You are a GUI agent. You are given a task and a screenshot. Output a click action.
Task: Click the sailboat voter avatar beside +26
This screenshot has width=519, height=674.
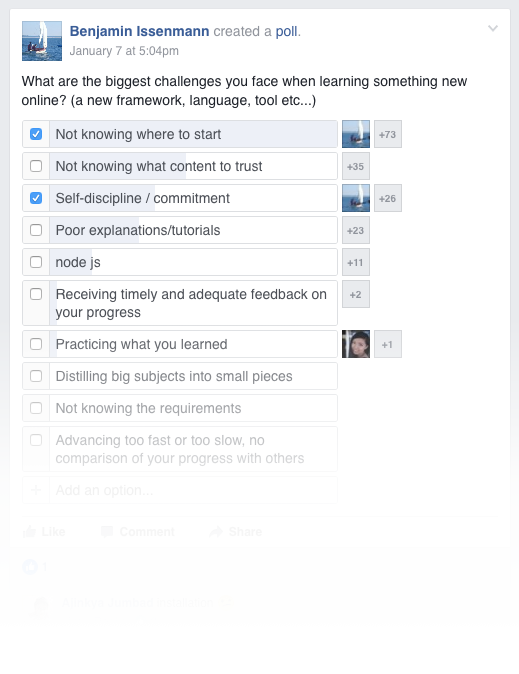pos(356,198)
